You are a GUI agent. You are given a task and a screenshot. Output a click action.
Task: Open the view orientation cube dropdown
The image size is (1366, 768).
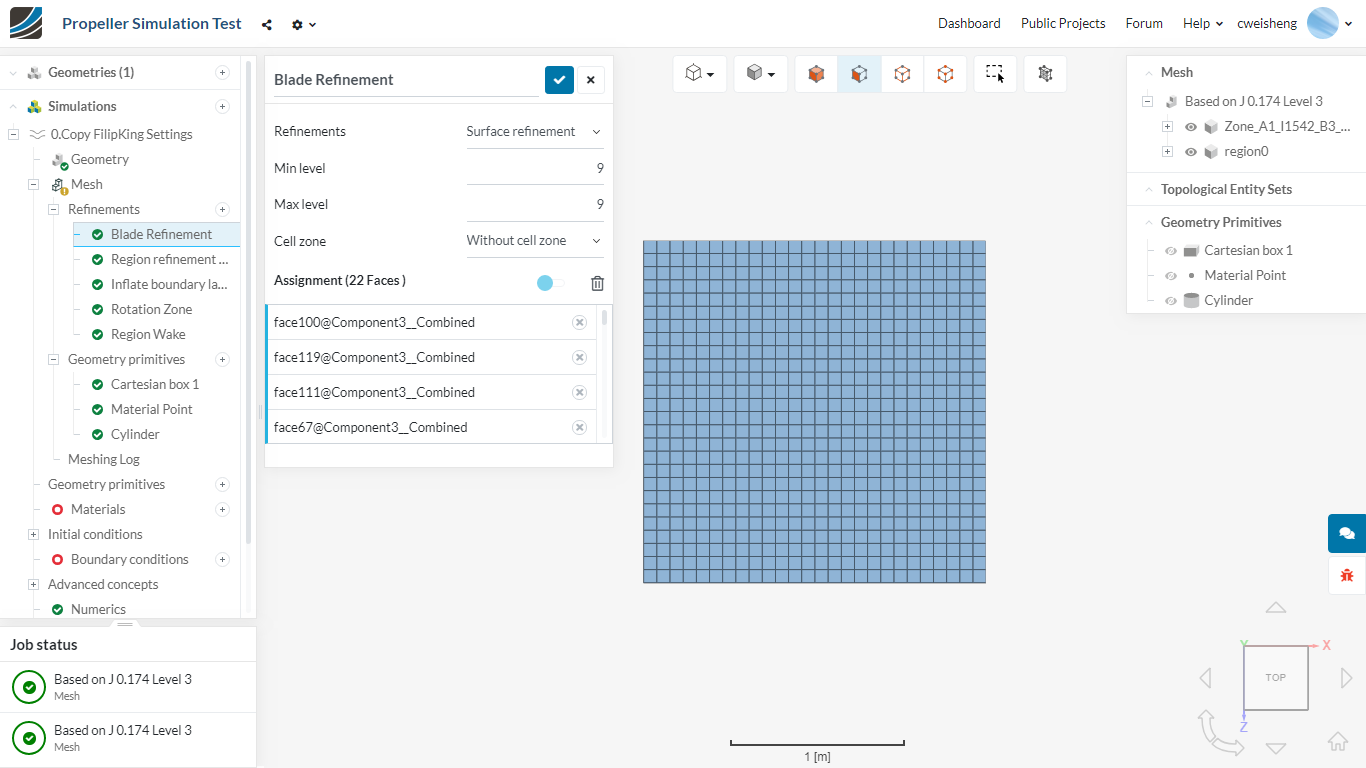pyautogui.click(x=700, y=74)
